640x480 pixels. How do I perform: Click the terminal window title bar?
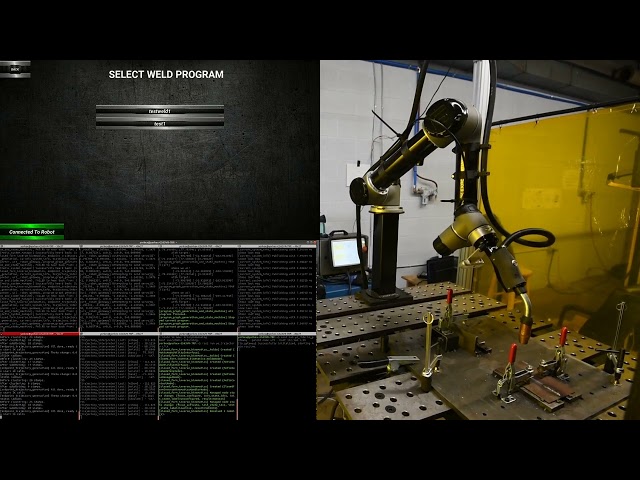[x=158, y=242]
